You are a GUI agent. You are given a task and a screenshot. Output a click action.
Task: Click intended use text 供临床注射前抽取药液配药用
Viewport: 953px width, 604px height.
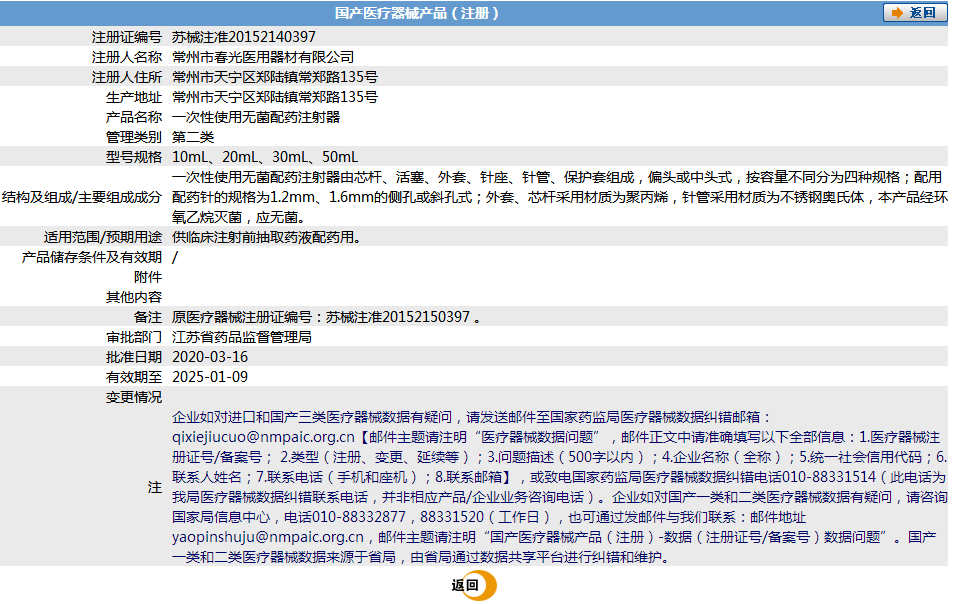[267, 237]
